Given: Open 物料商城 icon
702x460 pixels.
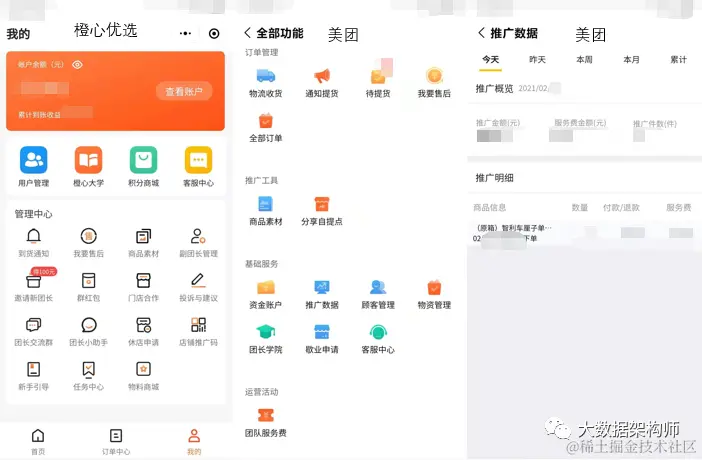Looking at the screenshot, I should pos(144,369).
